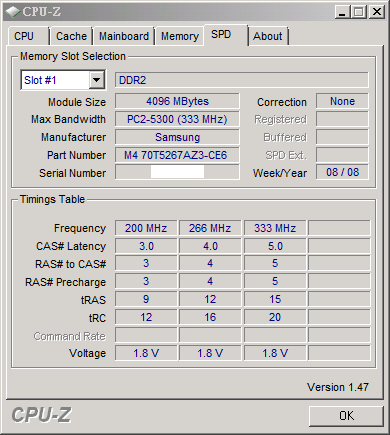Close the CPU-Z window

pos(377,12)
